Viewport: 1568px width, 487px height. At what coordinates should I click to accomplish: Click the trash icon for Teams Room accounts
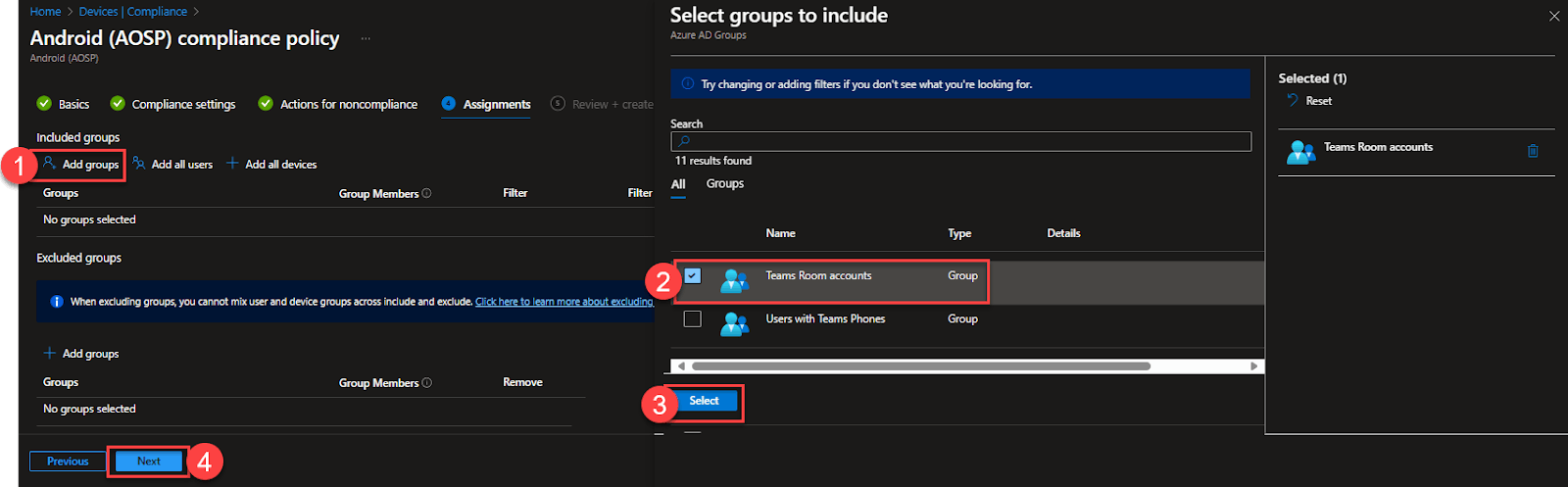tap(1533, 151)
